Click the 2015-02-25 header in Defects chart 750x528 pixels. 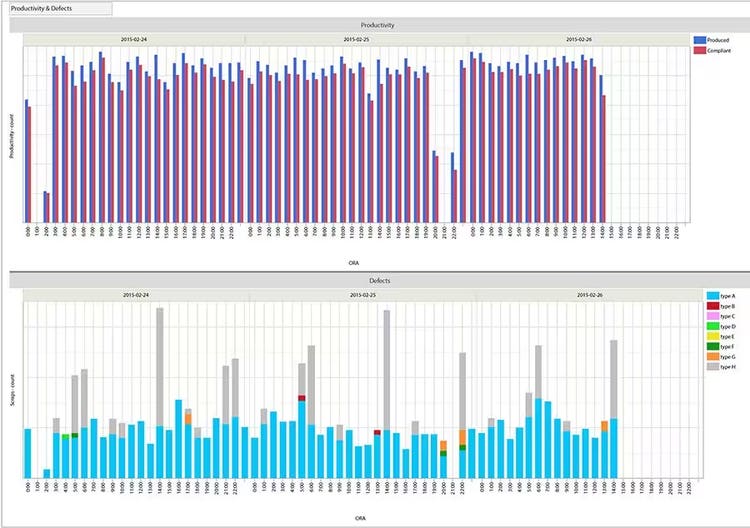pos(363,295)
